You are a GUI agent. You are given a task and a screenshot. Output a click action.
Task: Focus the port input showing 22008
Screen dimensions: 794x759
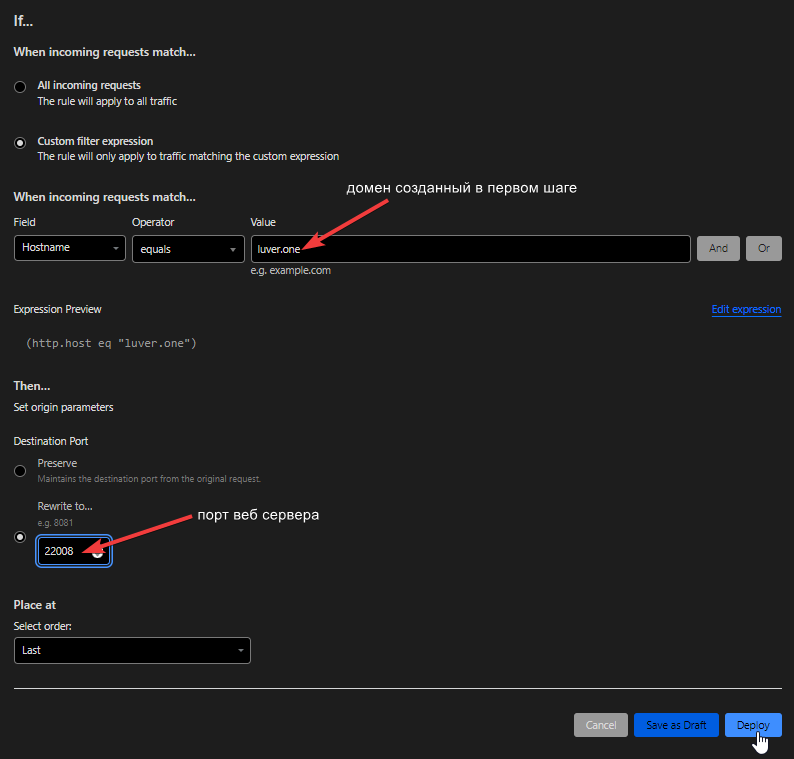point(64,551)
